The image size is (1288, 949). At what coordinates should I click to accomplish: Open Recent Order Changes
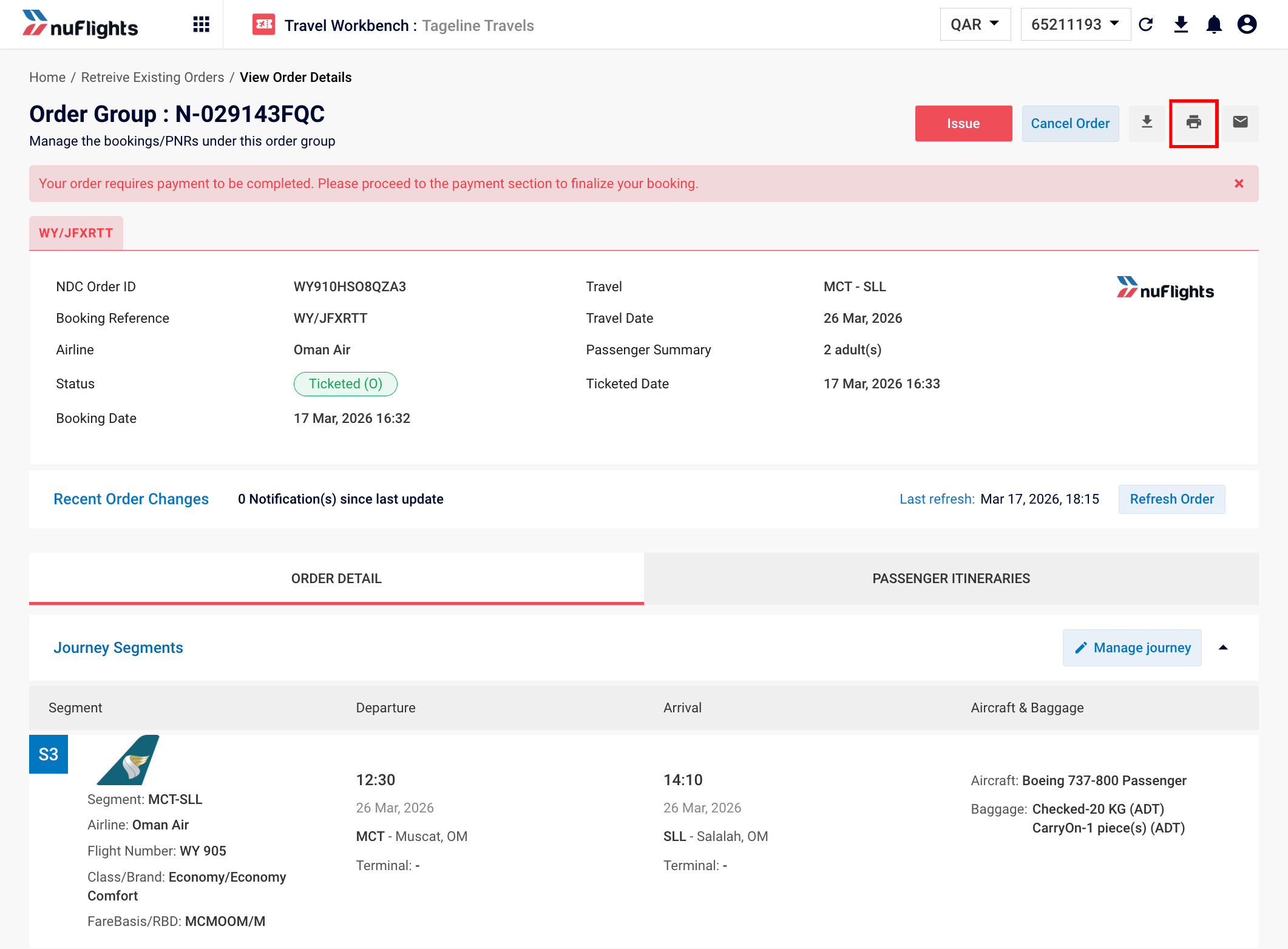[131, 499]
